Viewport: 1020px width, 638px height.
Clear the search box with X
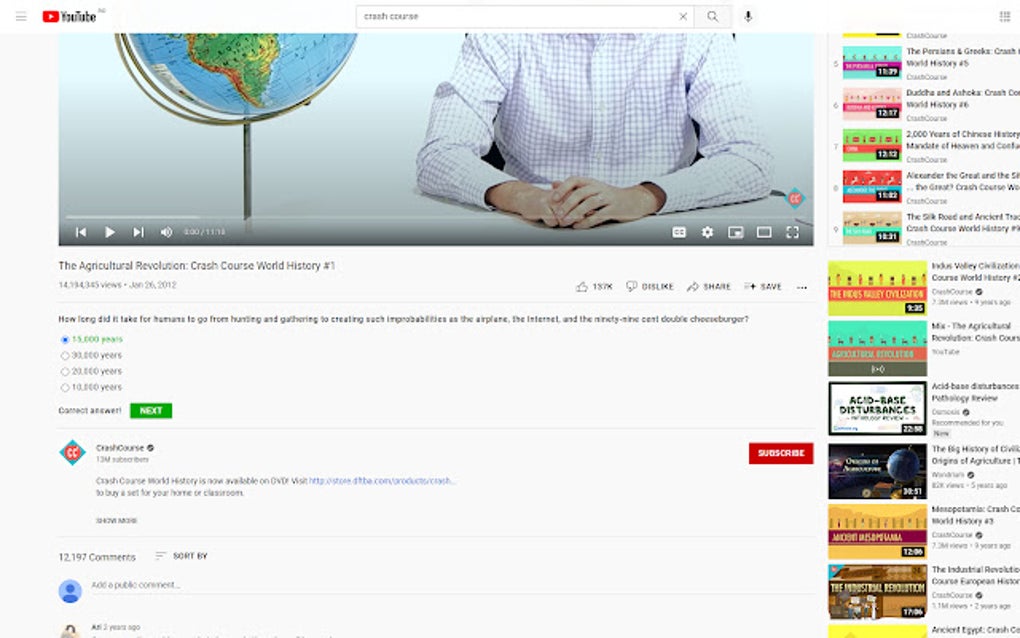683,16
